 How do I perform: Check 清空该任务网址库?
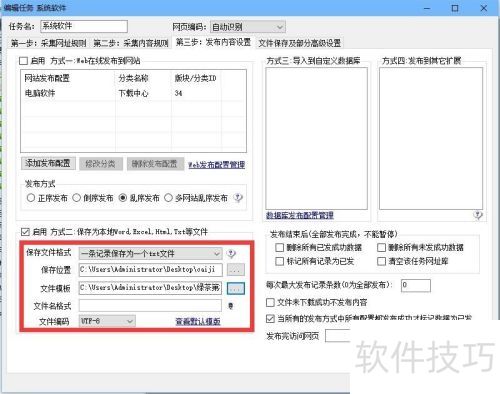click(x=381, y=261)
